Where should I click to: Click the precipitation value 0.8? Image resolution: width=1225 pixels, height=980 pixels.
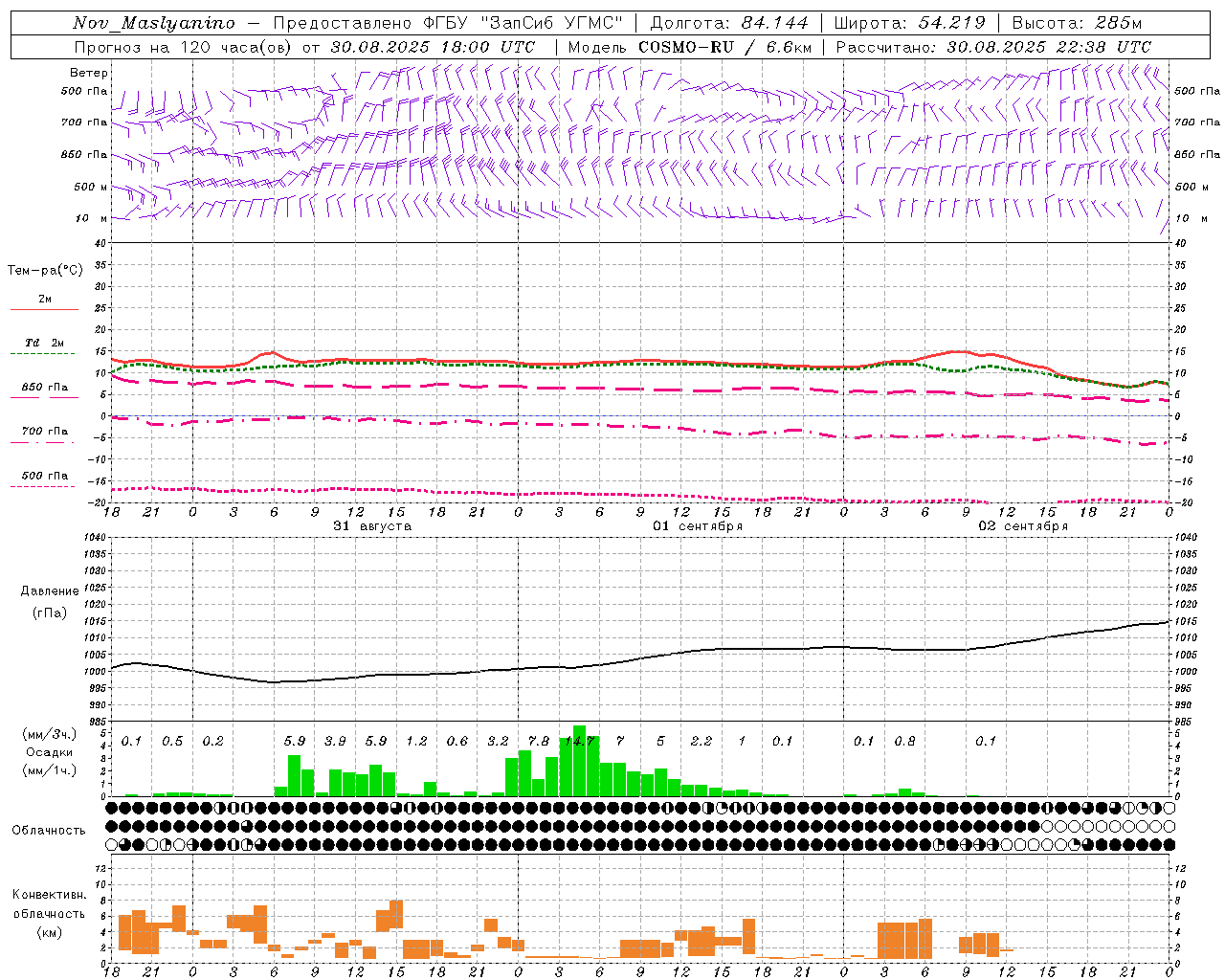click(904, 741)
